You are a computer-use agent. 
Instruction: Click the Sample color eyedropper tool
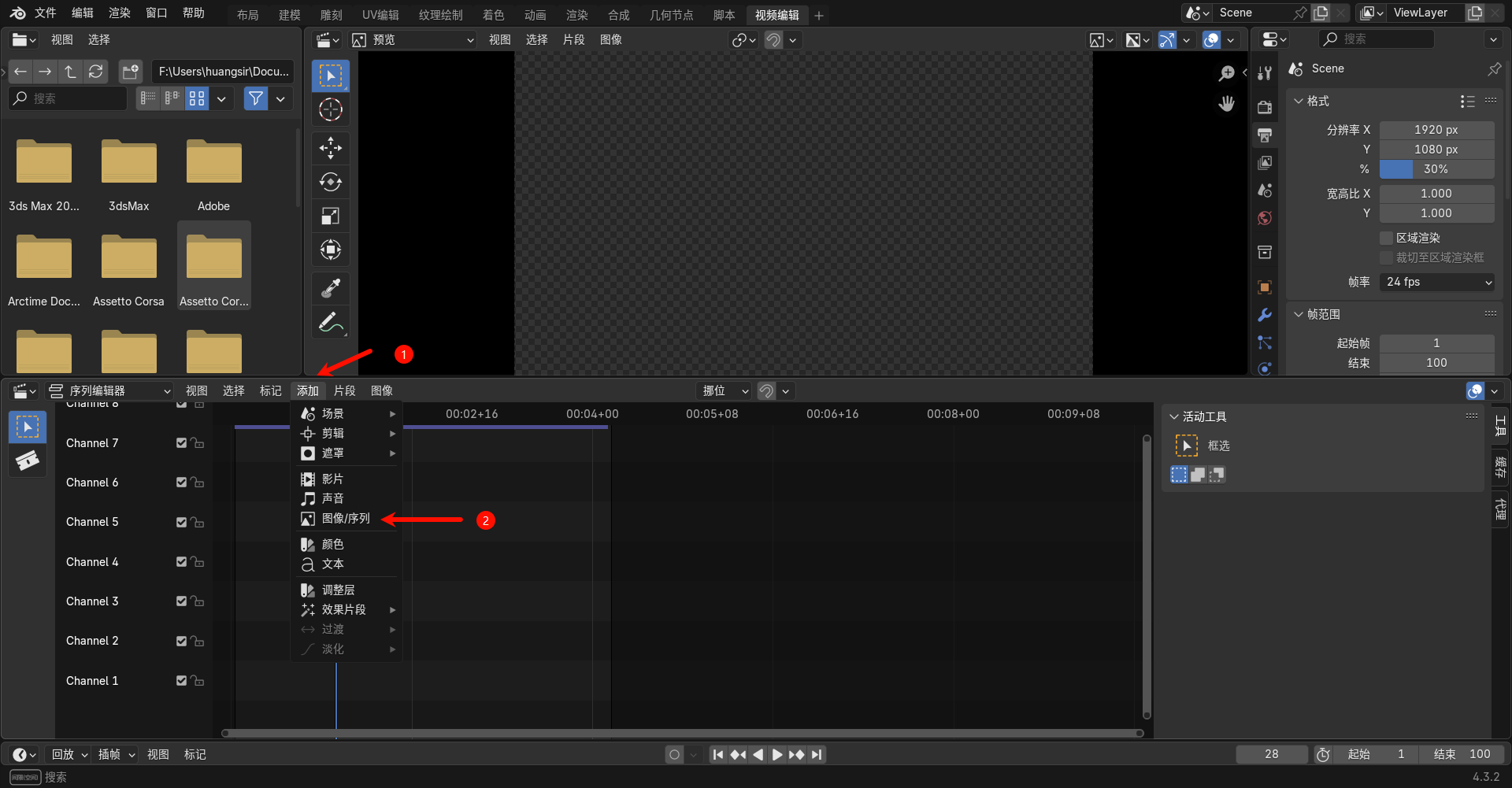pos(331,288)
